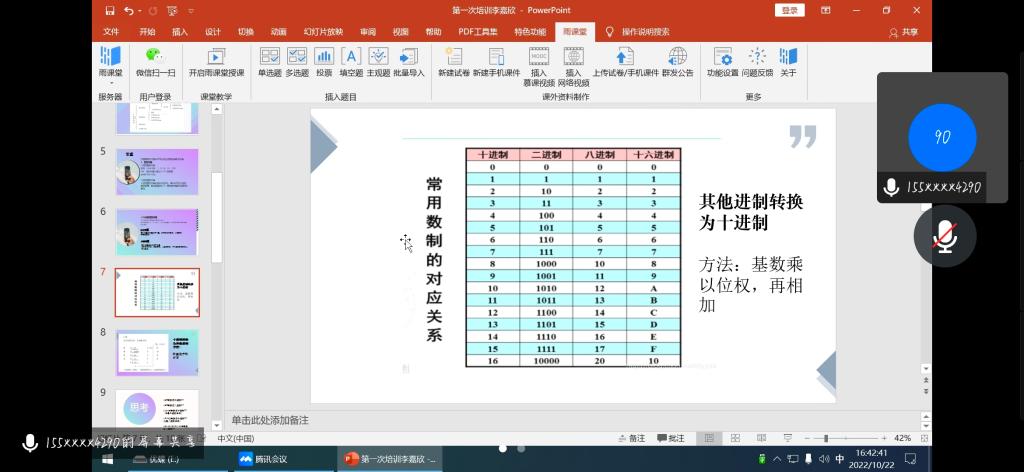
Task: Click the 新建试卷 new test paper icon
Action: point(453,61)
